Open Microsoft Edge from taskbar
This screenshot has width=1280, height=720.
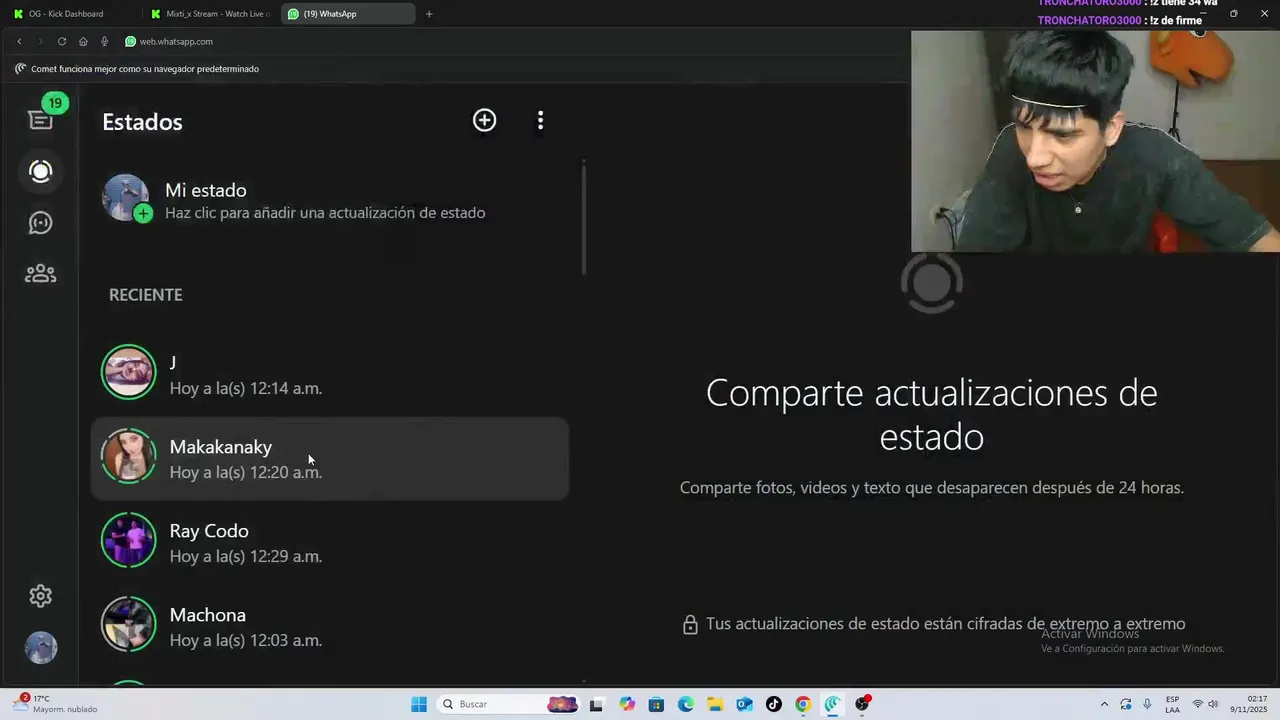tap(686, 704)
